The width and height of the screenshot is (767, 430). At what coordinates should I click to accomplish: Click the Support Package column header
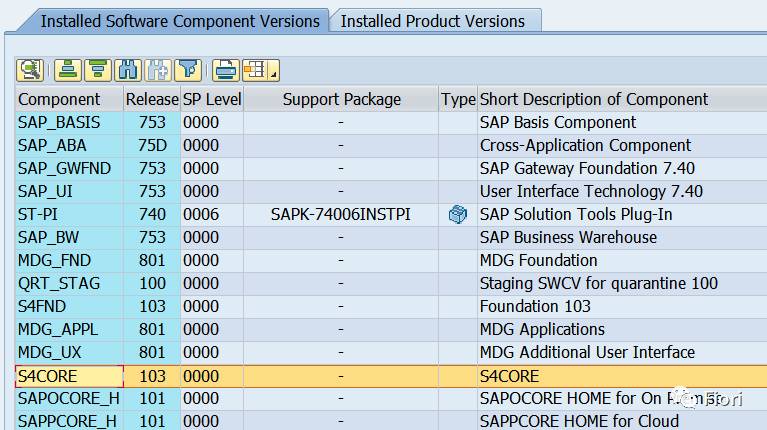point(341,99)
